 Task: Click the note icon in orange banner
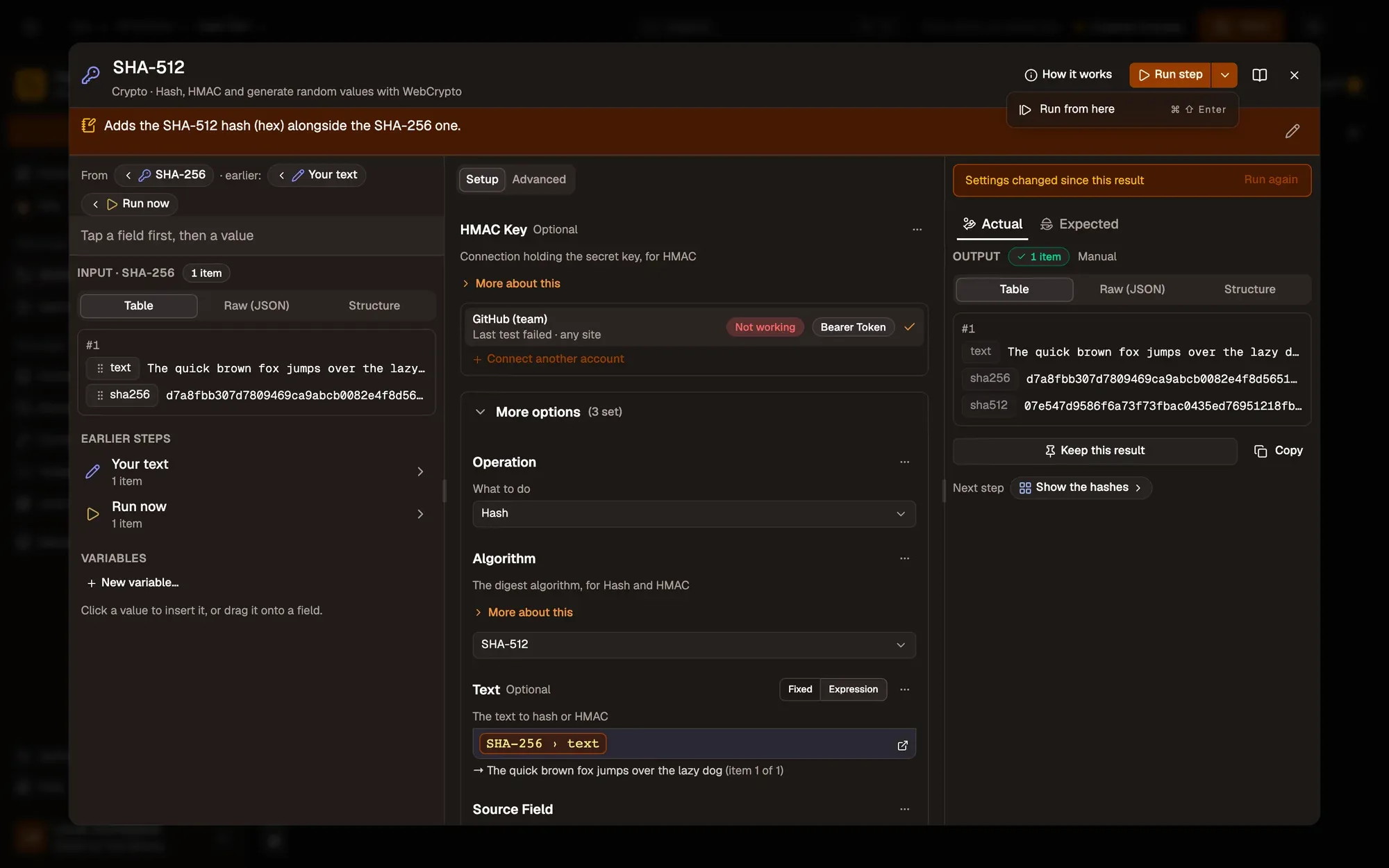(88, 126)
